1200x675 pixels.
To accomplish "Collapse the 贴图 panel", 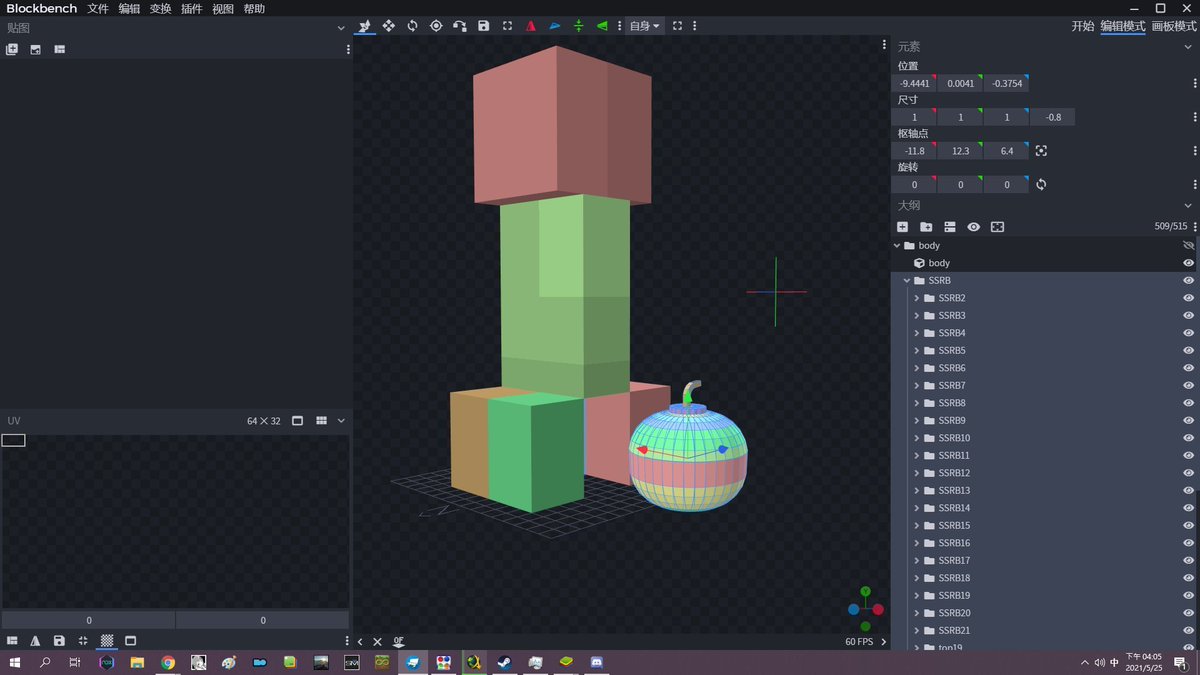I will 341,28.
